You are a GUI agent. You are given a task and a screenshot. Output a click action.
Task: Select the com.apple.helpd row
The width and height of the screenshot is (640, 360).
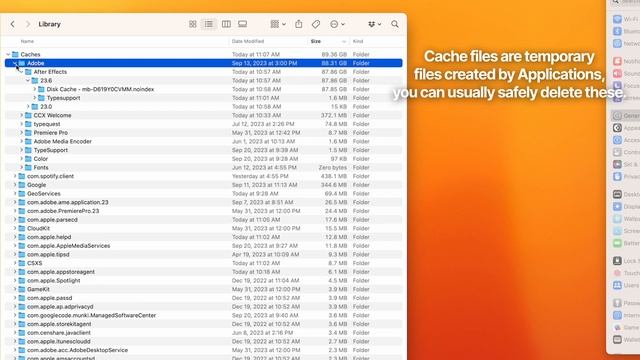(203, 237)
